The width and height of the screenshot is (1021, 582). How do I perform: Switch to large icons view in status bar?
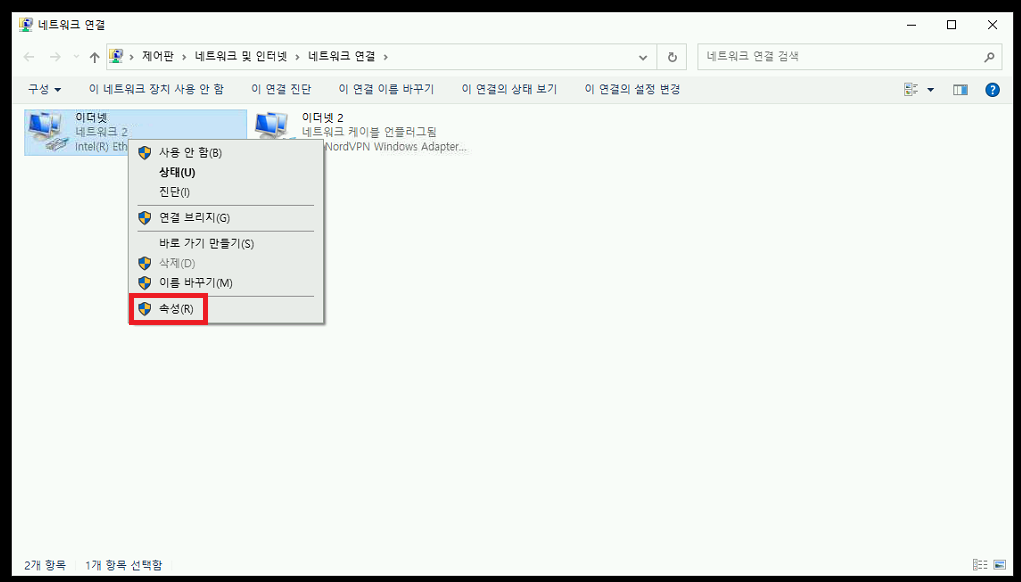coord(1000,565)
